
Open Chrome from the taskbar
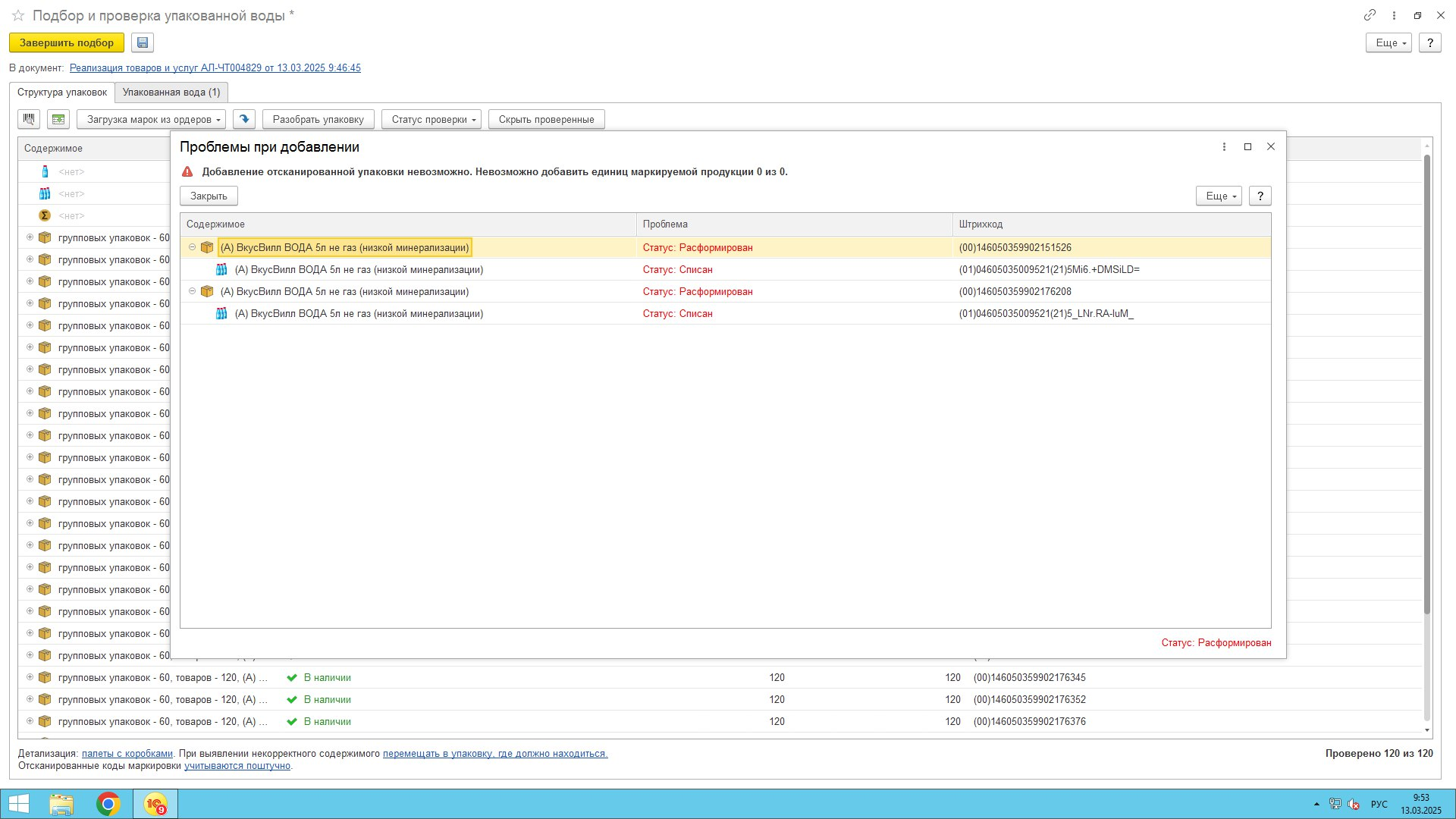tap(108, 804)
